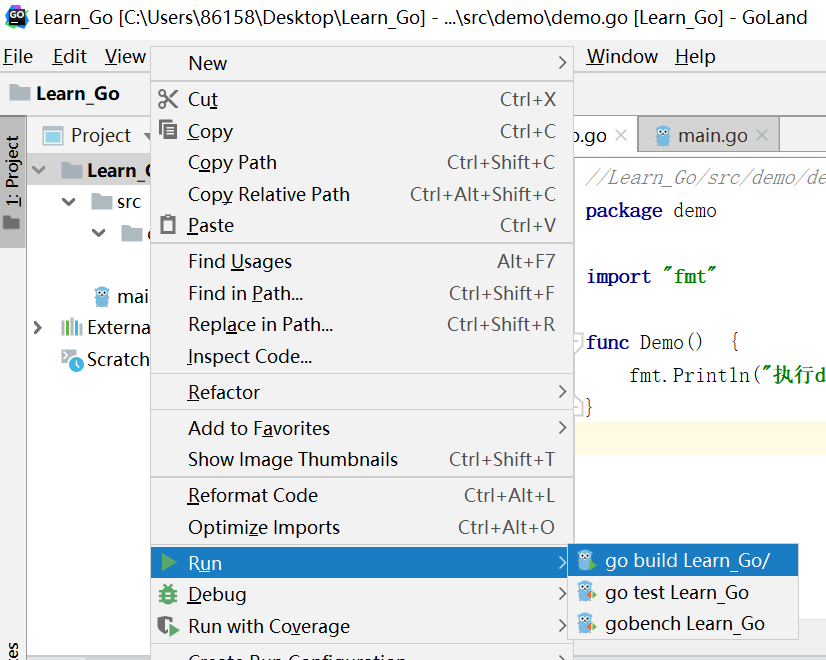Open the New submenu arrow
This screenshot has height=660, width=826.
click(562, 63)
